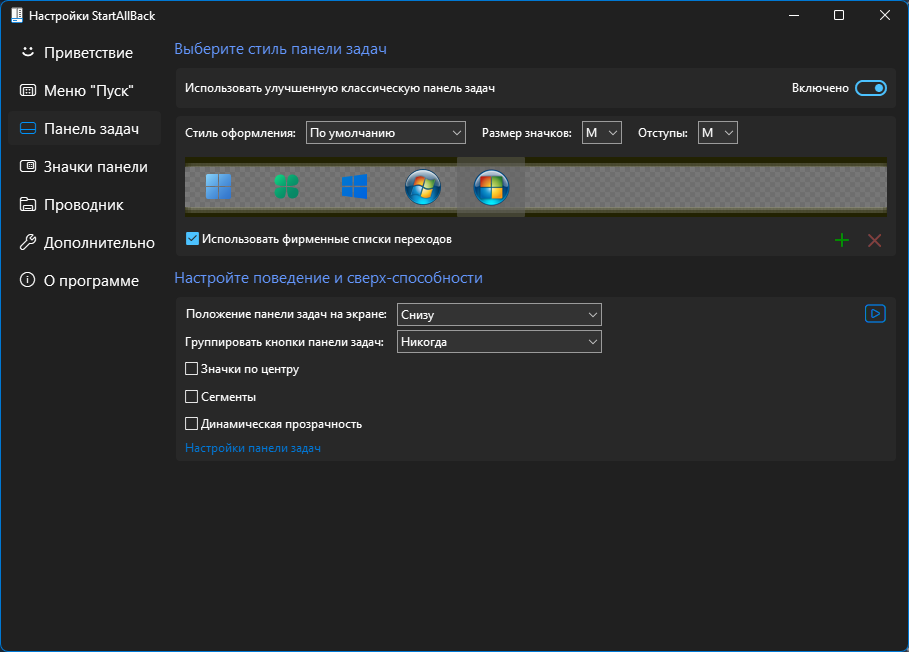The height and width of the screenshot is (652, 909).
Task: Enable Динамическая прозрачность checkbox
Action: click(x=191, y=424)
